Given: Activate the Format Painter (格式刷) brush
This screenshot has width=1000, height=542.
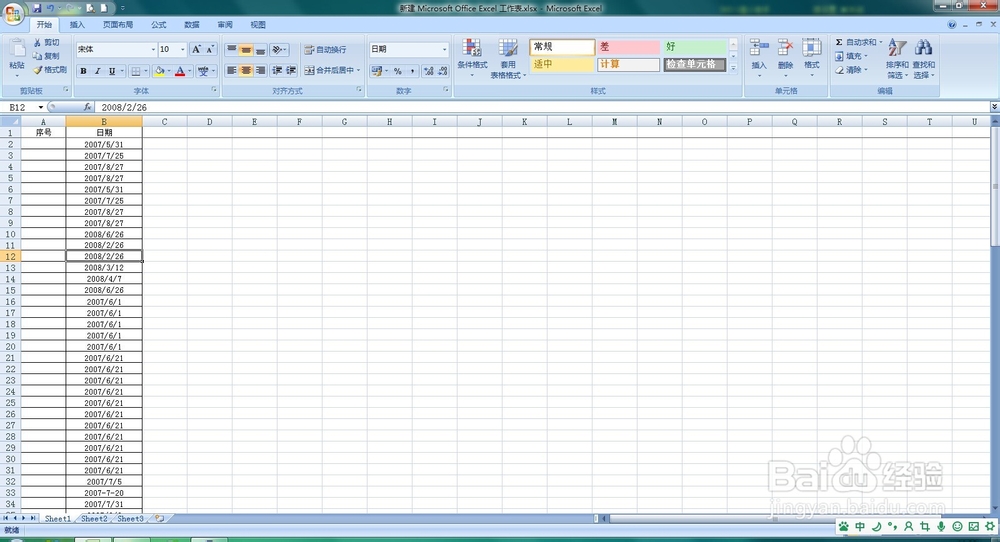Looking at the screenshot, I should click(50, 70).
